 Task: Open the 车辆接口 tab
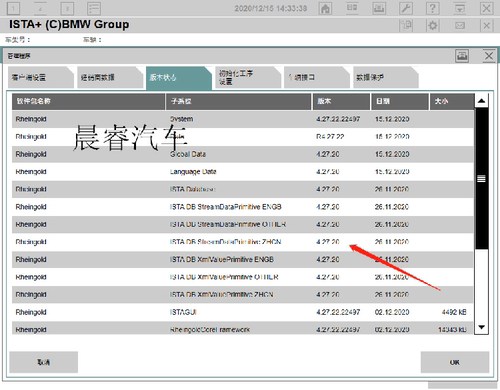tap(317, 77)
